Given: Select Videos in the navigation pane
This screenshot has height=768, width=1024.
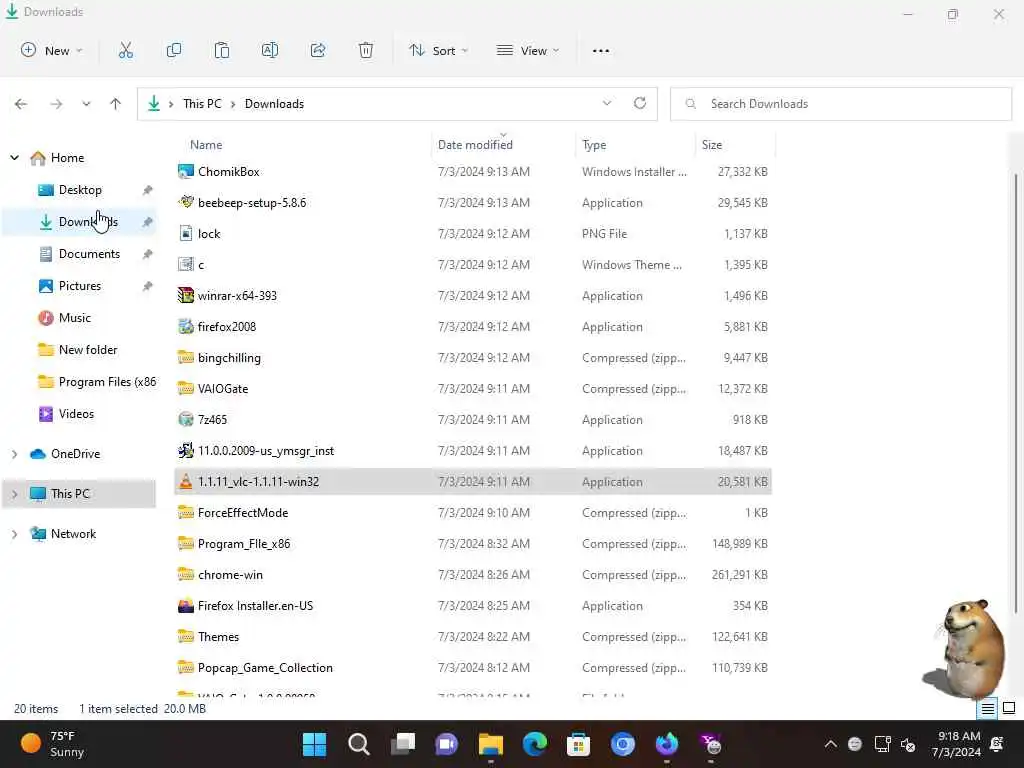Looking at the screenshot, I should pyautogui.click(x=76, y=413).
